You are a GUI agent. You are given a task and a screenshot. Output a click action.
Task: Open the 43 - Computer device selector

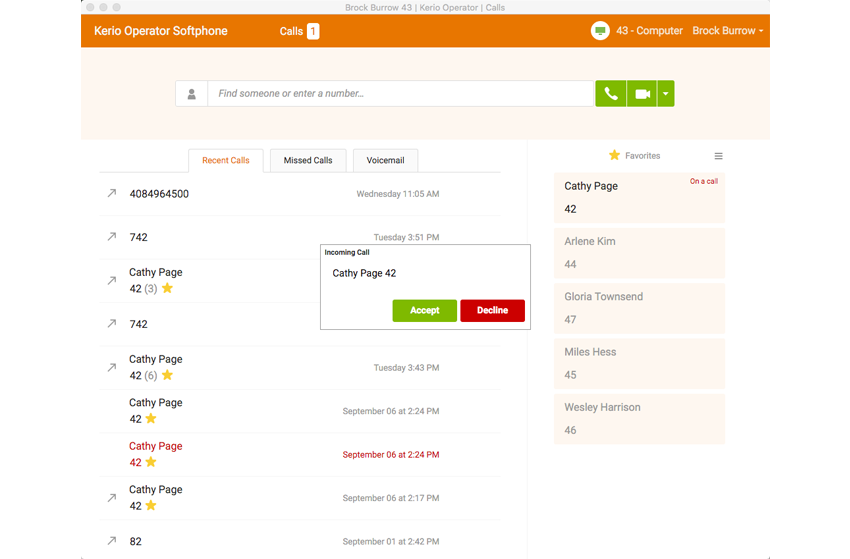click(x=649, y=31)
